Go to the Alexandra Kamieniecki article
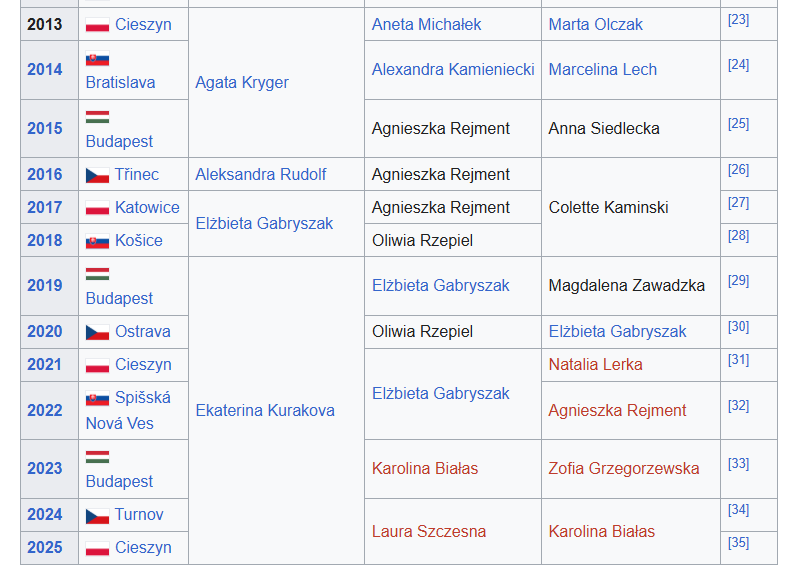This screenshot has height=580, width=791. click(x=453, y=69)
